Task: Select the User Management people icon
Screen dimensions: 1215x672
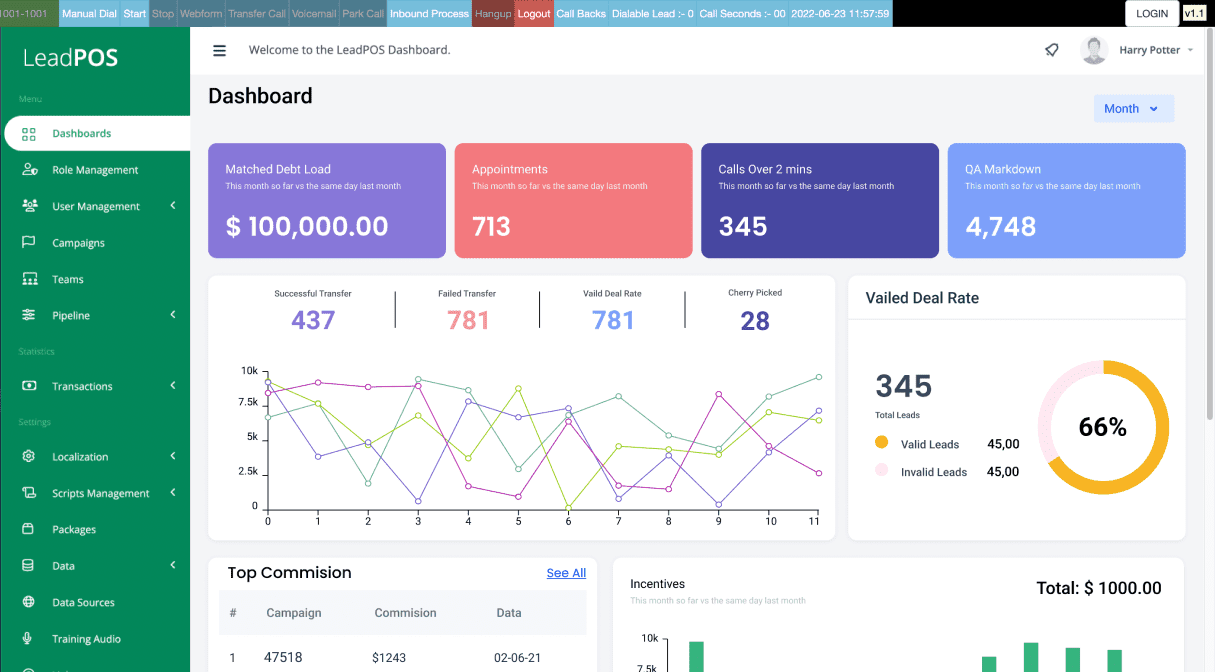Action: (29, 206)
